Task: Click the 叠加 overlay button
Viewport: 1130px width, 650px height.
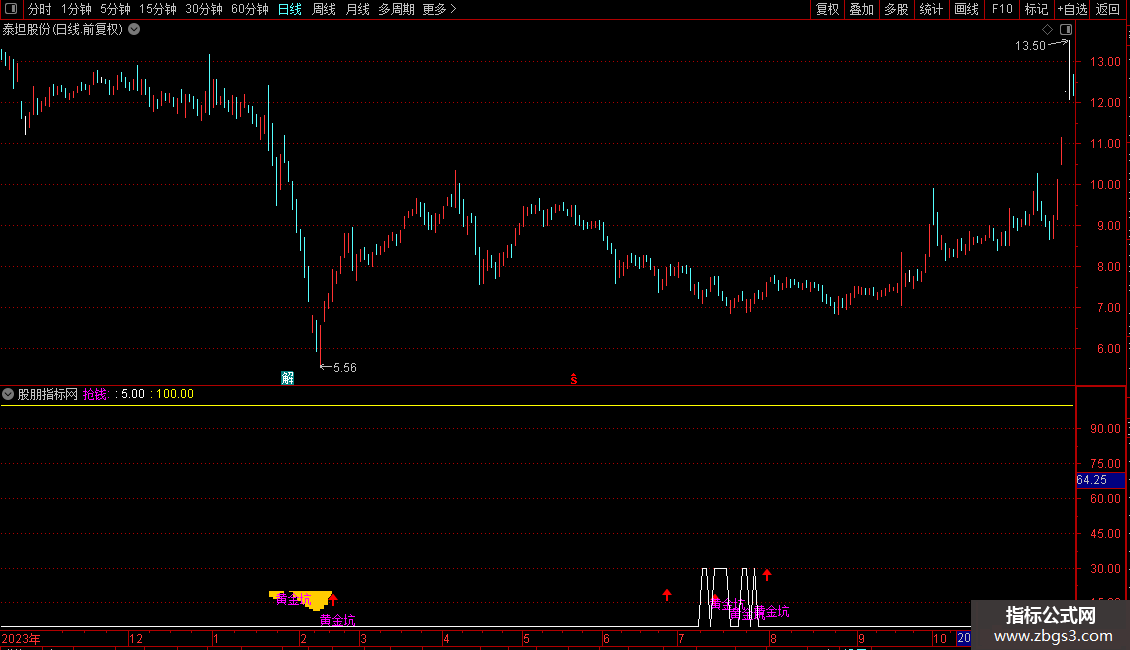Action: pyautogui.click(x=861, y=9)
